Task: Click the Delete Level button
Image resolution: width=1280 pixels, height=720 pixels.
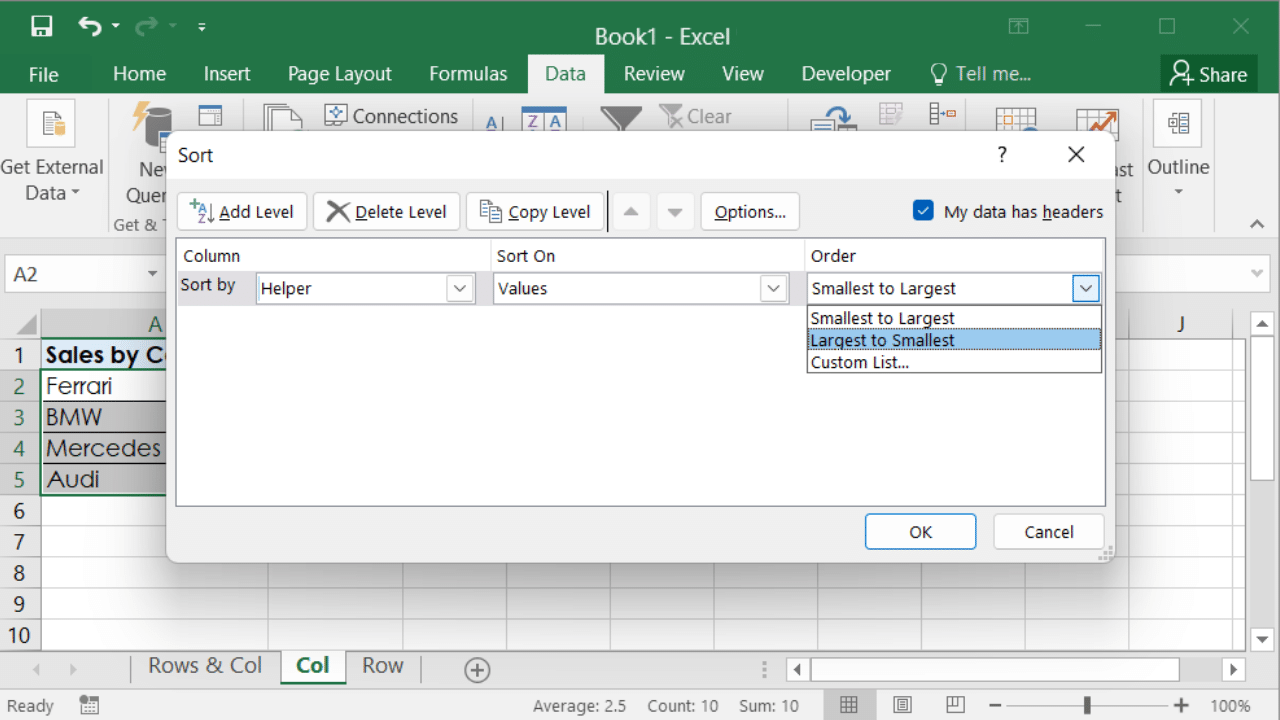Action: [x=386, y=212]
